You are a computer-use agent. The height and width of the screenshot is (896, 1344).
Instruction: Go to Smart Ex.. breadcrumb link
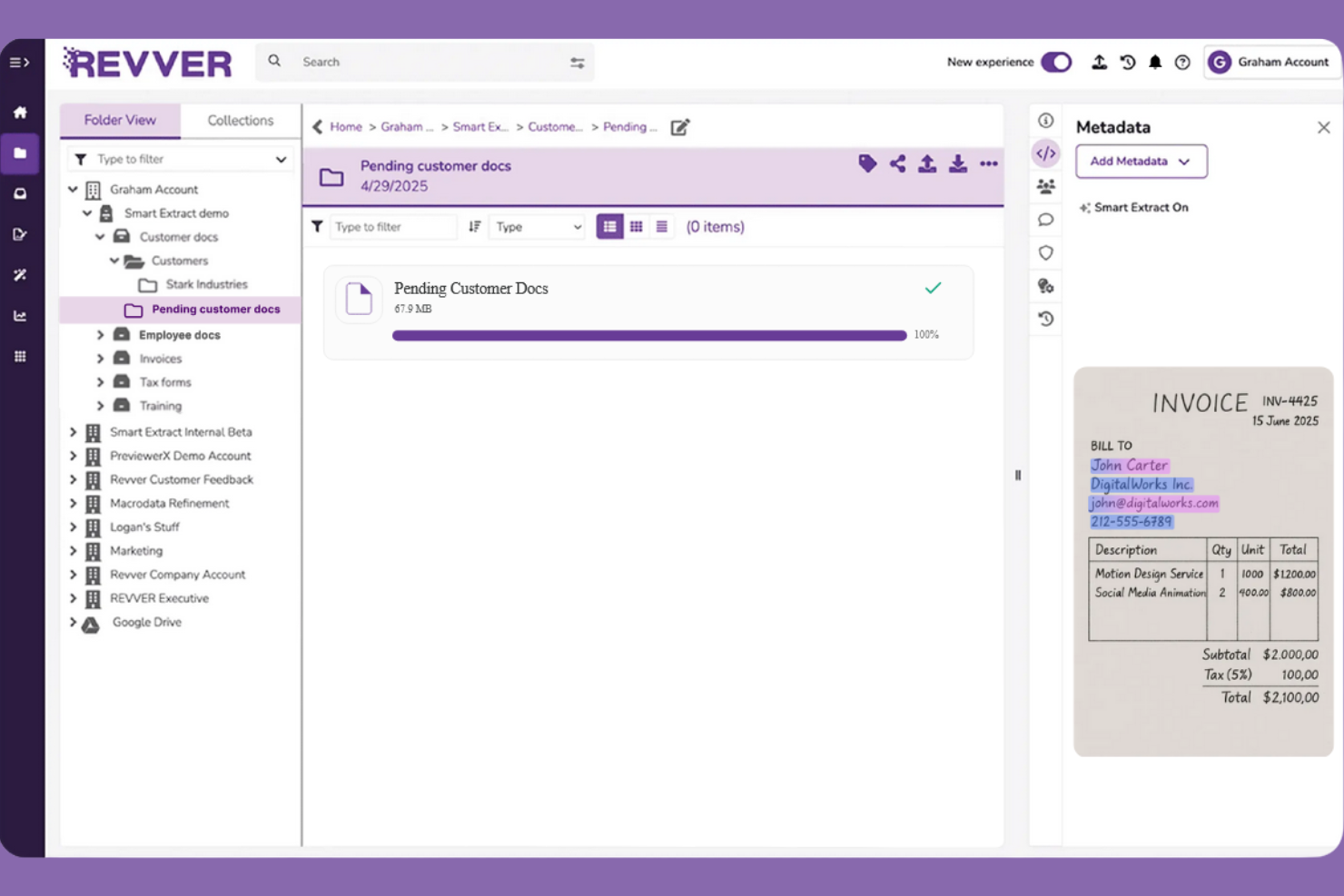point(480,127)
